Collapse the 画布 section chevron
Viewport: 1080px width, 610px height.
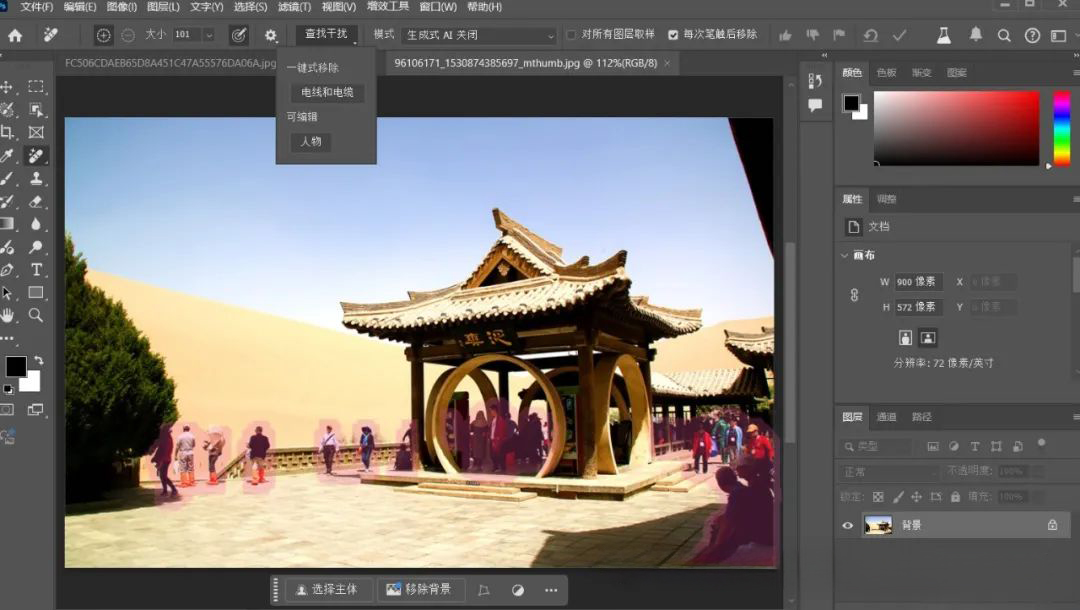click(844, 255)
